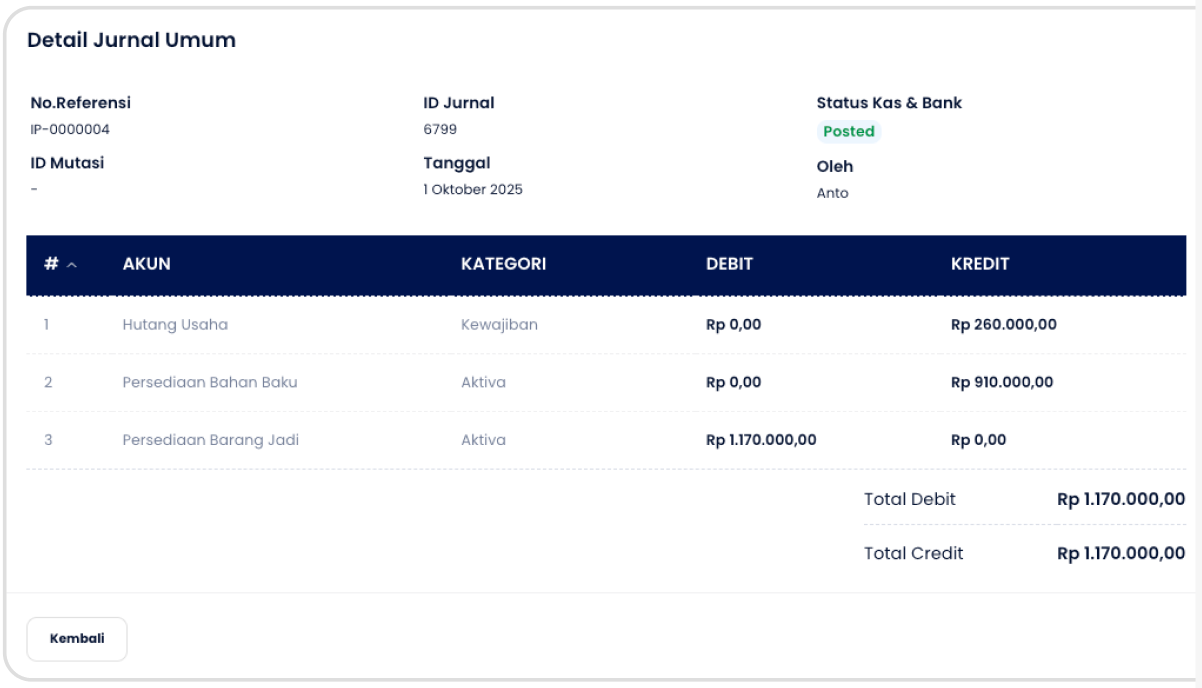The width and height of the screenshot is (1202, 688).
Task: Click the AKUN column header
Action: click(146, 264)
